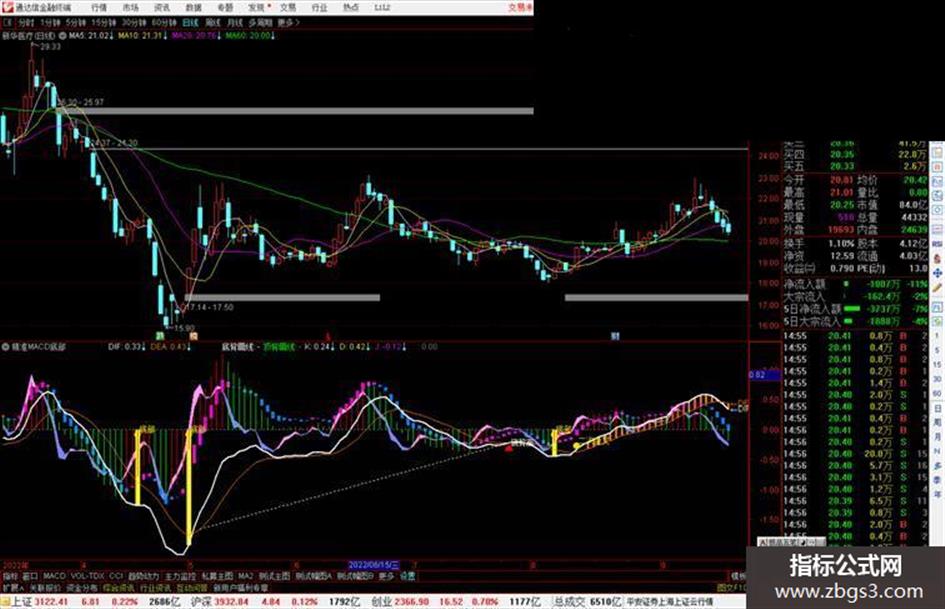Open the 关联报价 tab

click(45, 587)
